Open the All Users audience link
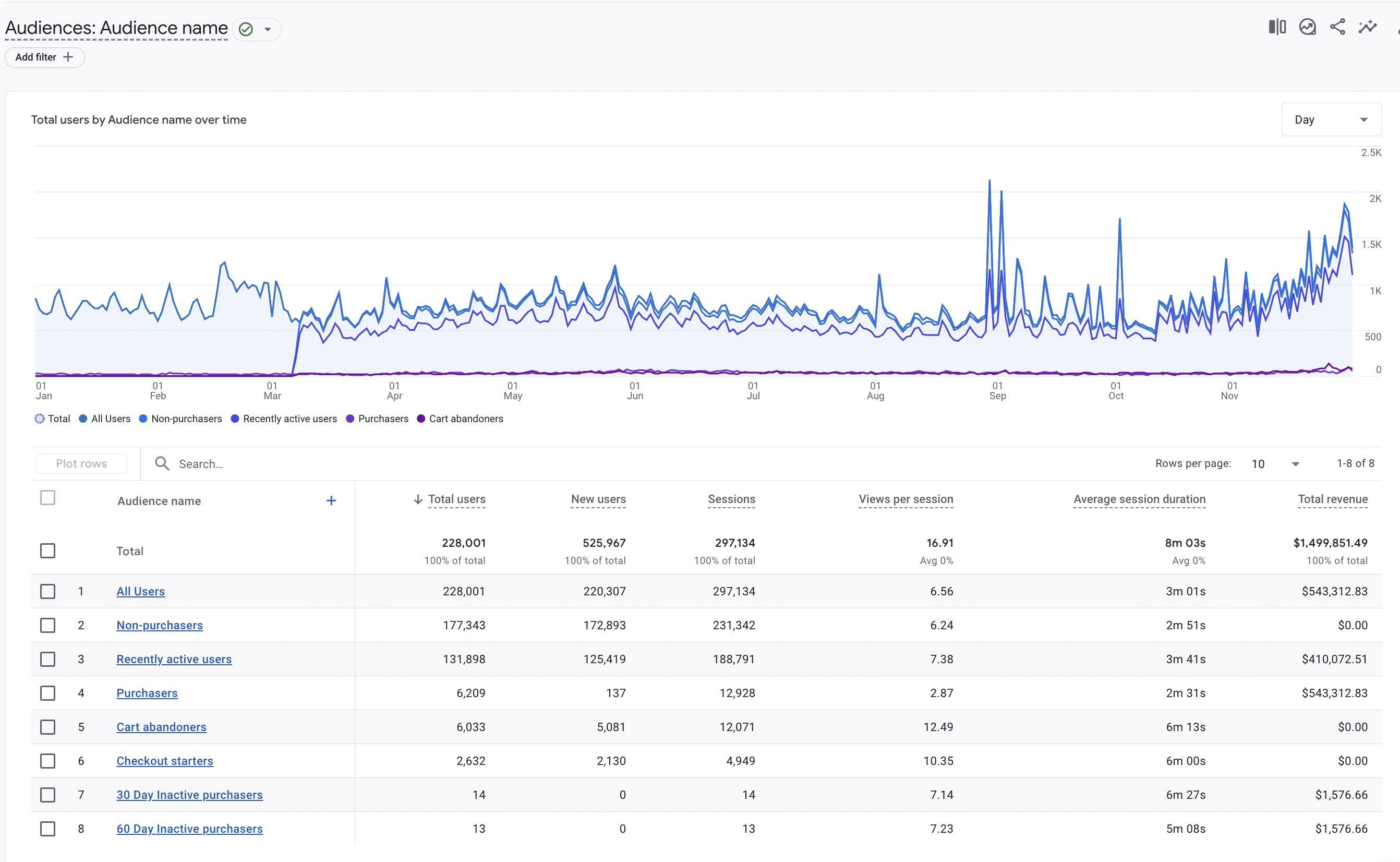 tap(141, 591)
